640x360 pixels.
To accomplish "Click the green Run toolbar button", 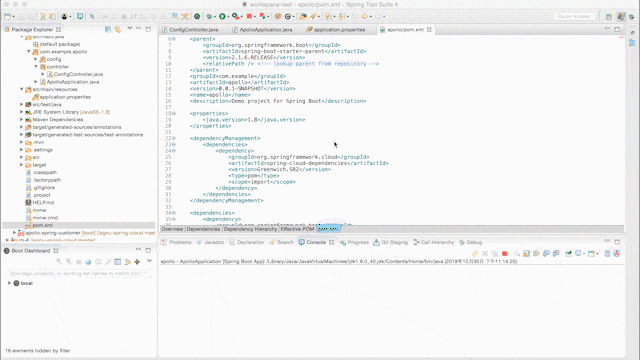I will [x=222, y=16].
